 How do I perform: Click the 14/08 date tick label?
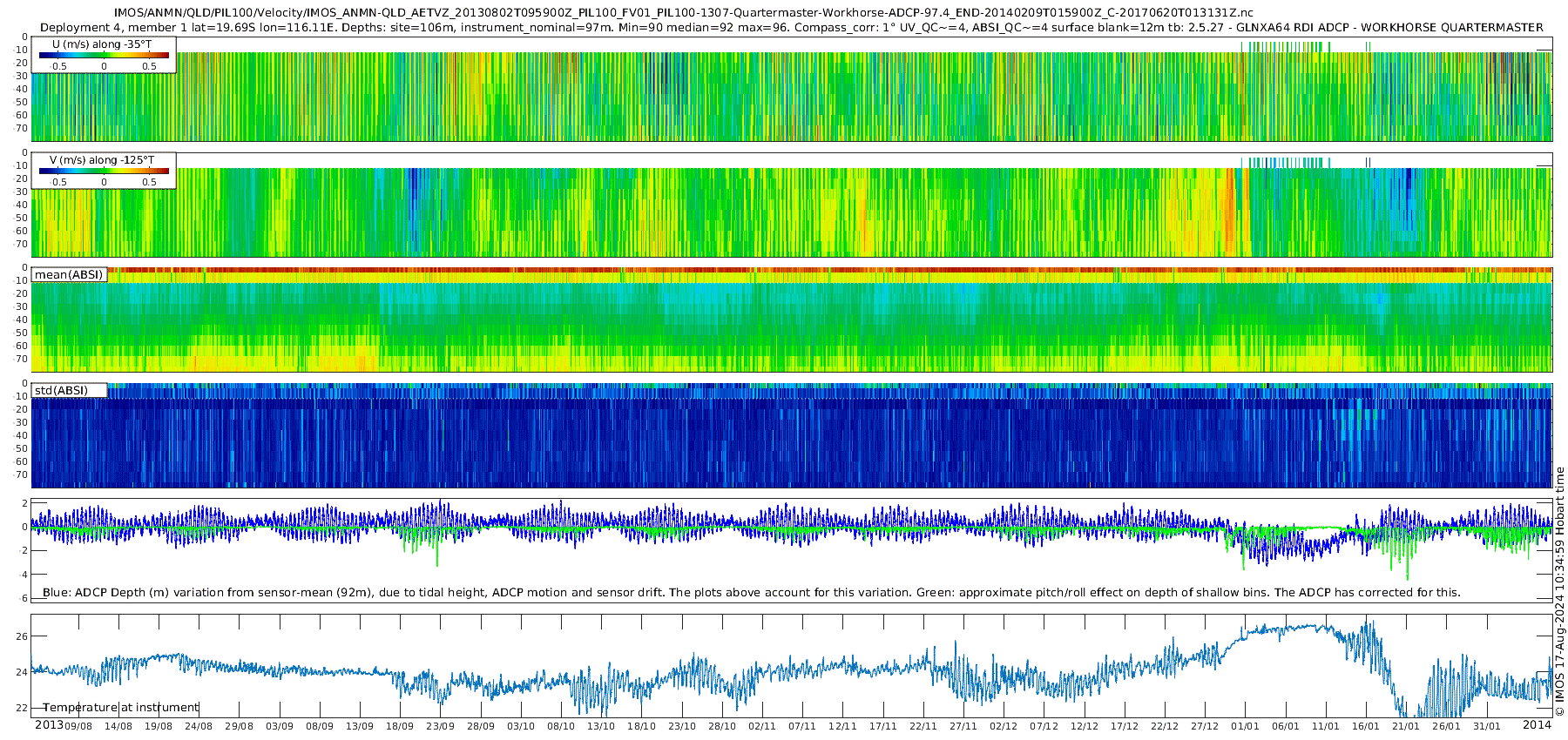pyautogui.click(x=118, y=726)
